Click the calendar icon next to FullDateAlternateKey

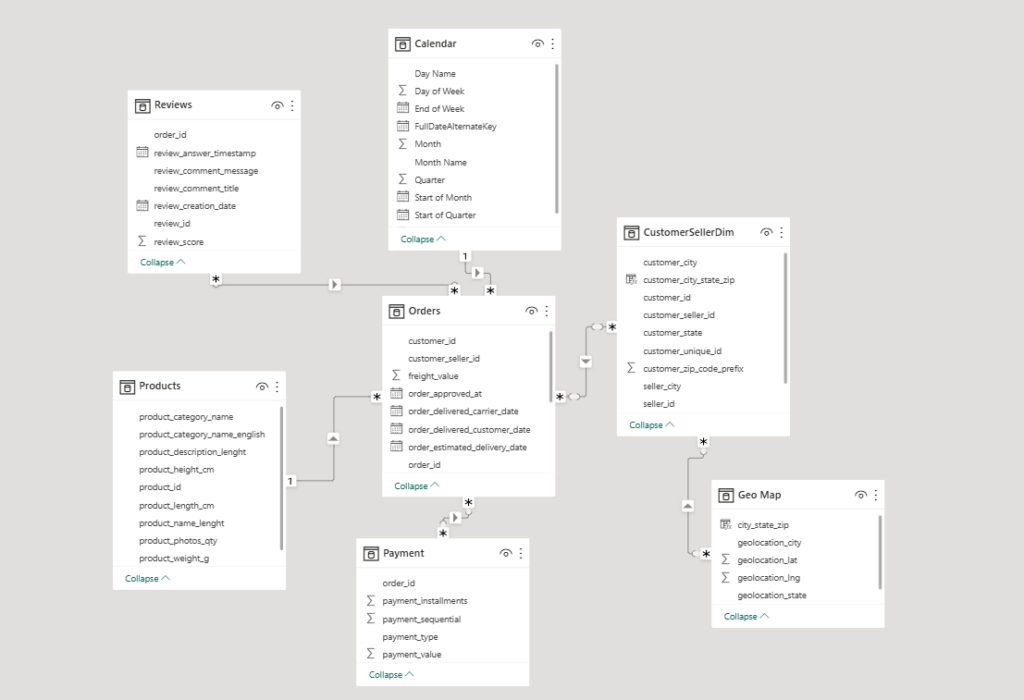pyautogui.click(x=402, y=126)
